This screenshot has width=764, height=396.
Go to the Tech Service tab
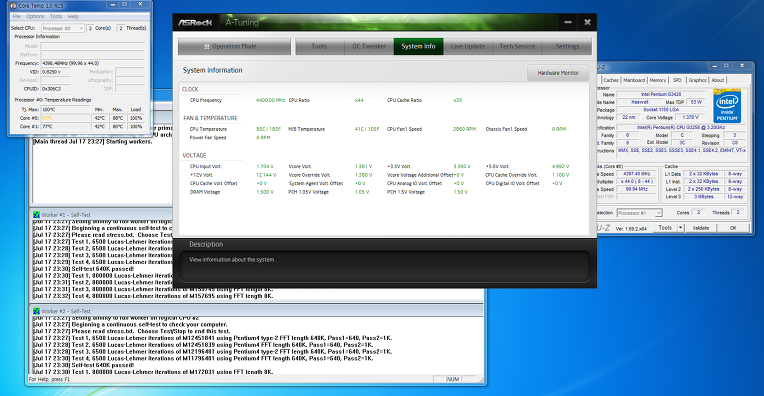tap(517, 46)
